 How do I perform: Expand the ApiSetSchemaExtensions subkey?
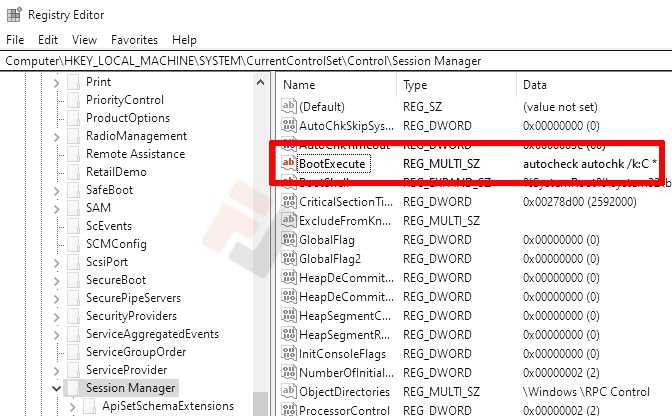coord(72,407)
